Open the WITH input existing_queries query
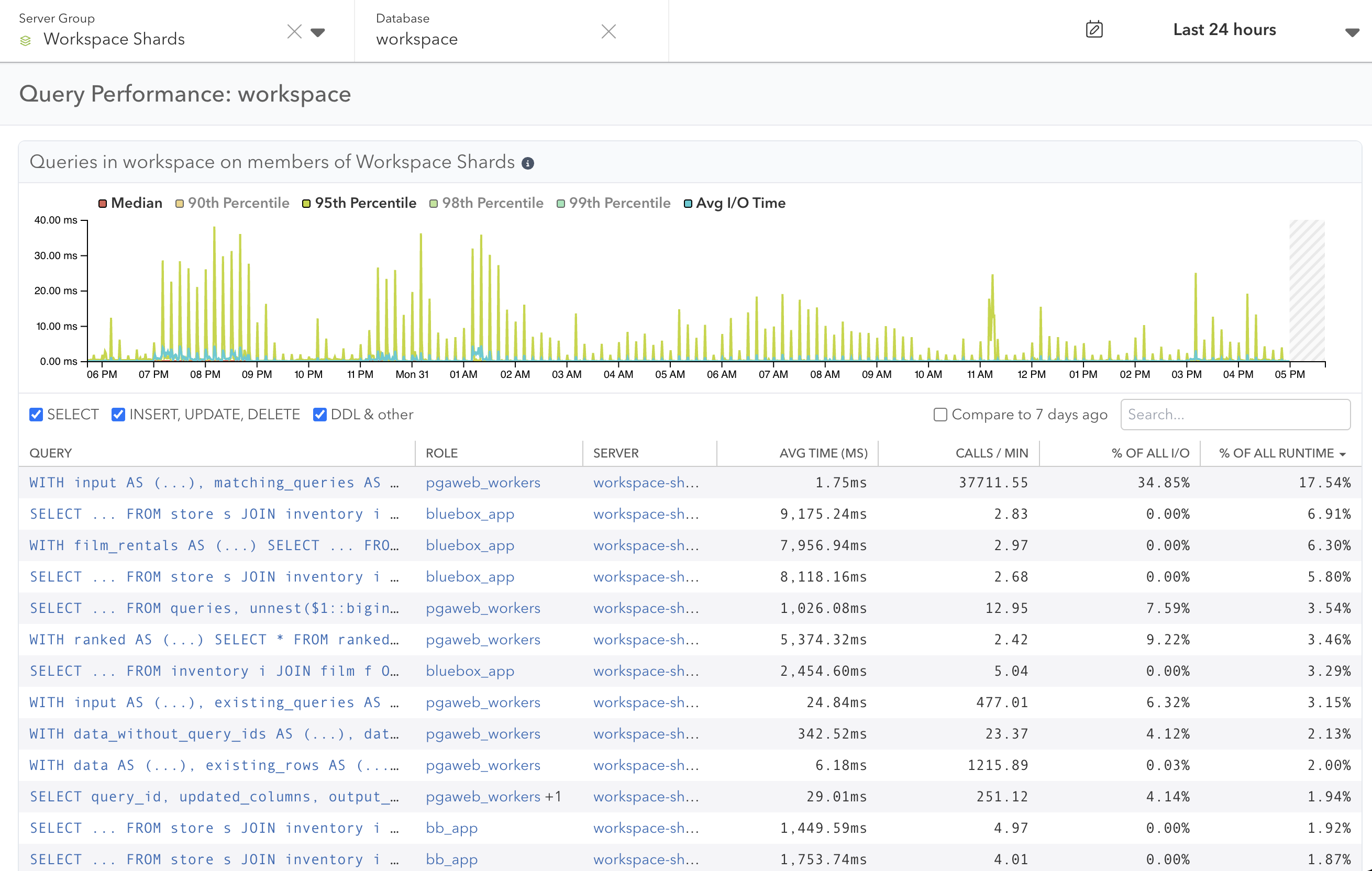The image size is (1372, 871). pyautogui.click(x=214, y=702)
